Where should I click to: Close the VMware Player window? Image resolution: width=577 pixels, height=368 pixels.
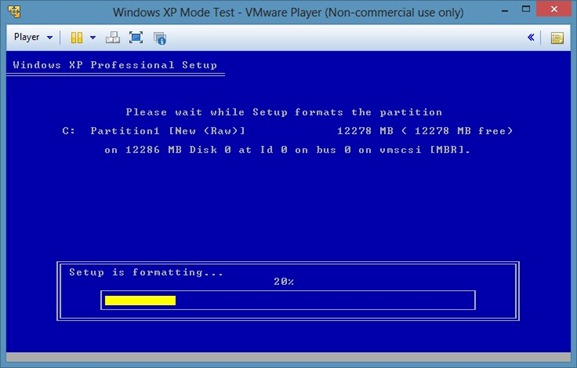point(554,9)
